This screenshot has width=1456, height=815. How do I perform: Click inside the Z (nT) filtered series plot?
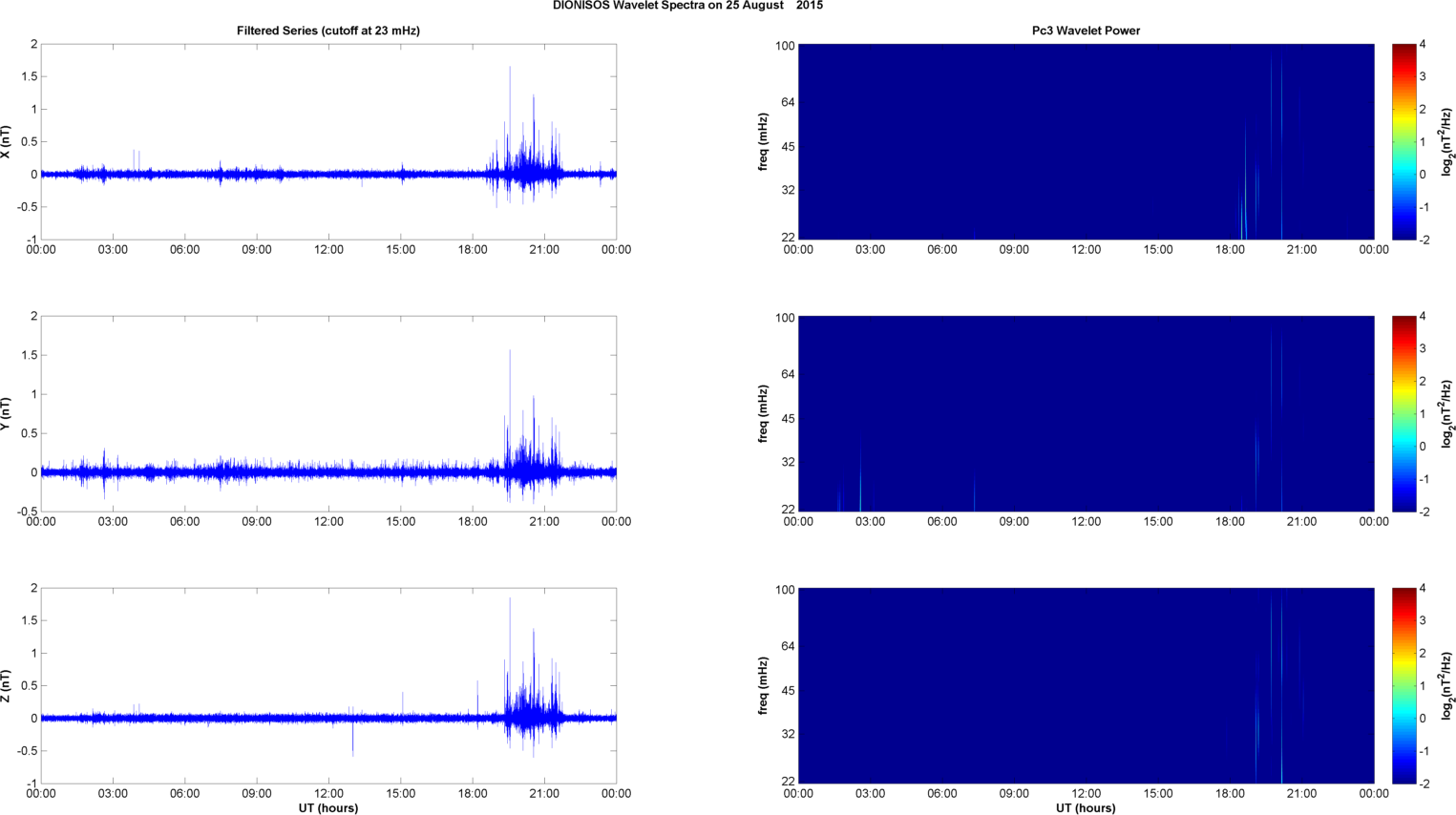coord(328,686)
